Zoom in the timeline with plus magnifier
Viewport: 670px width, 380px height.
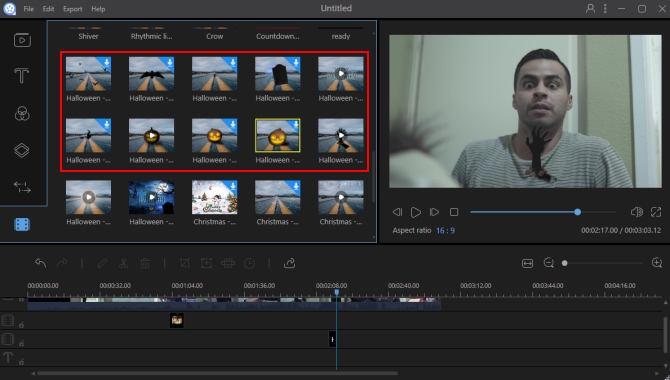tap(657, 263)
